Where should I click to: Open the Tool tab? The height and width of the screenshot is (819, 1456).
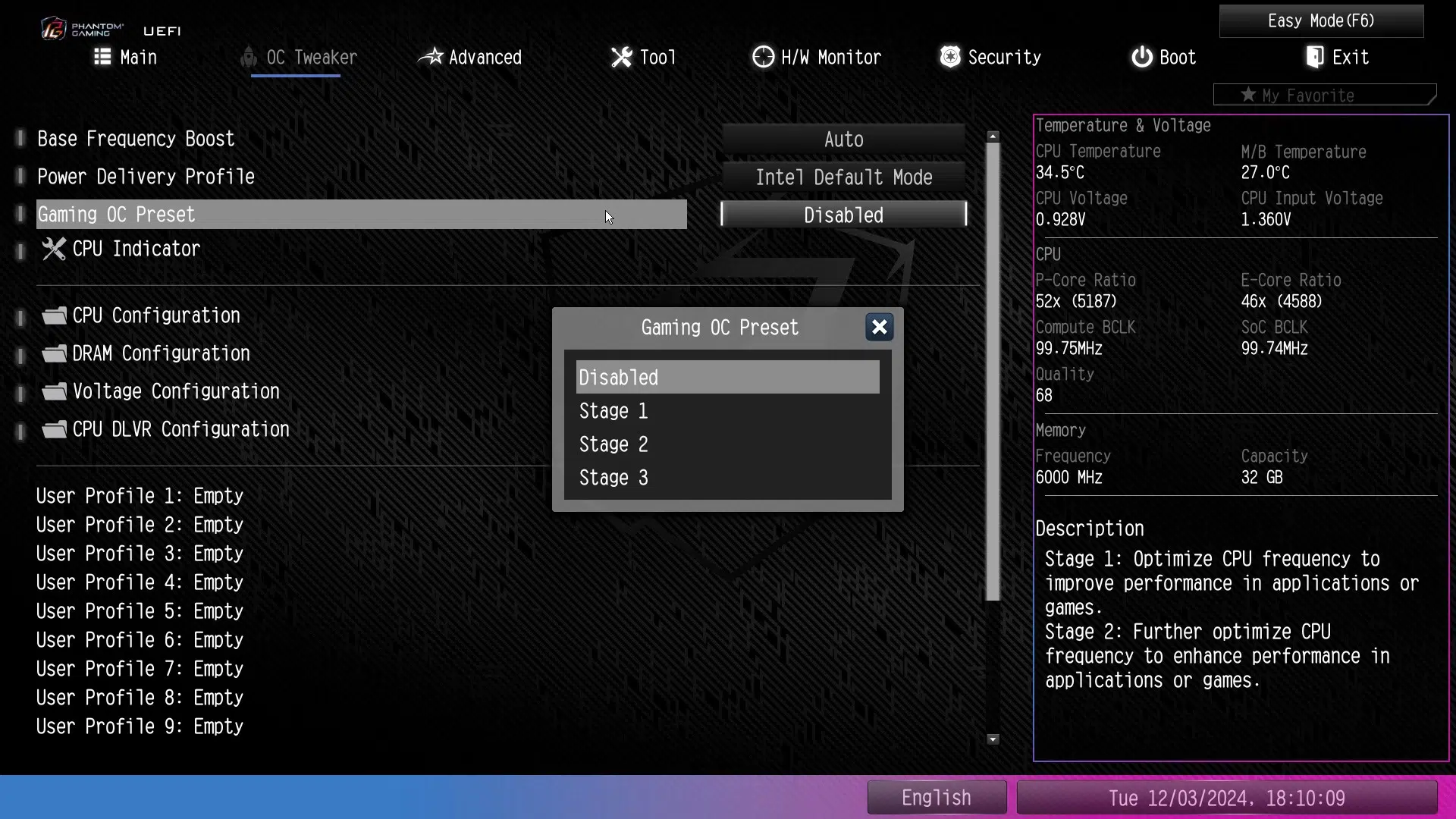(644, 57)
